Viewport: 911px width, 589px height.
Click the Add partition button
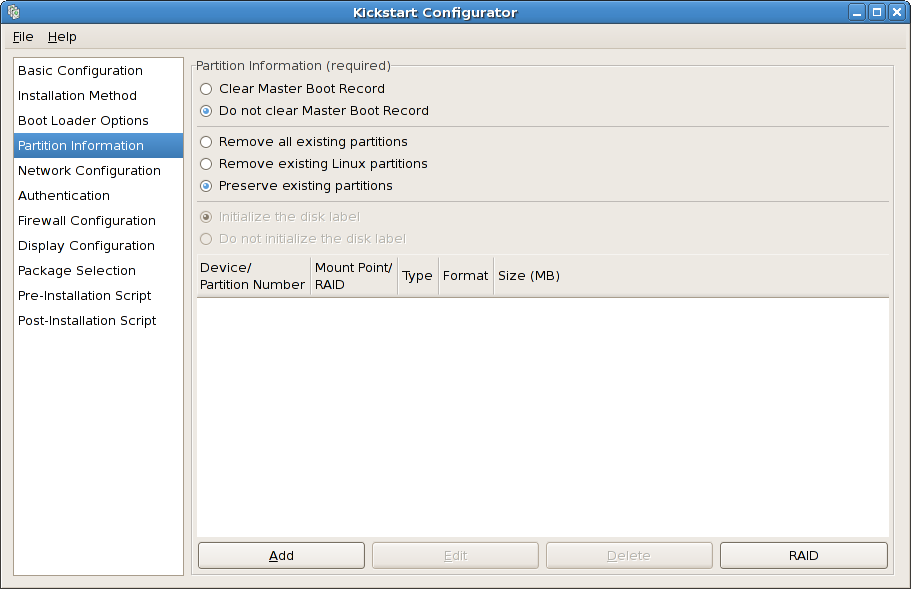(x=281, y=555)
